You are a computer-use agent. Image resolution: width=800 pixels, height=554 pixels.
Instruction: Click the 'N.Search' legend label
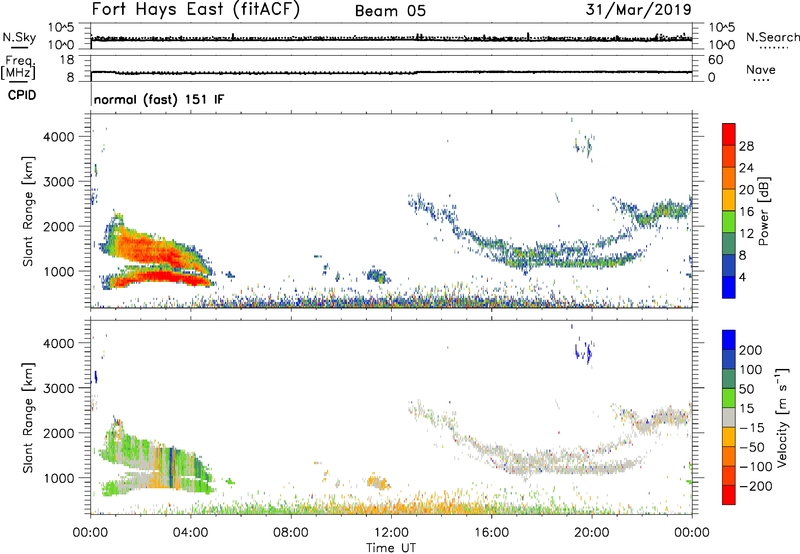[x=773, y=37]
